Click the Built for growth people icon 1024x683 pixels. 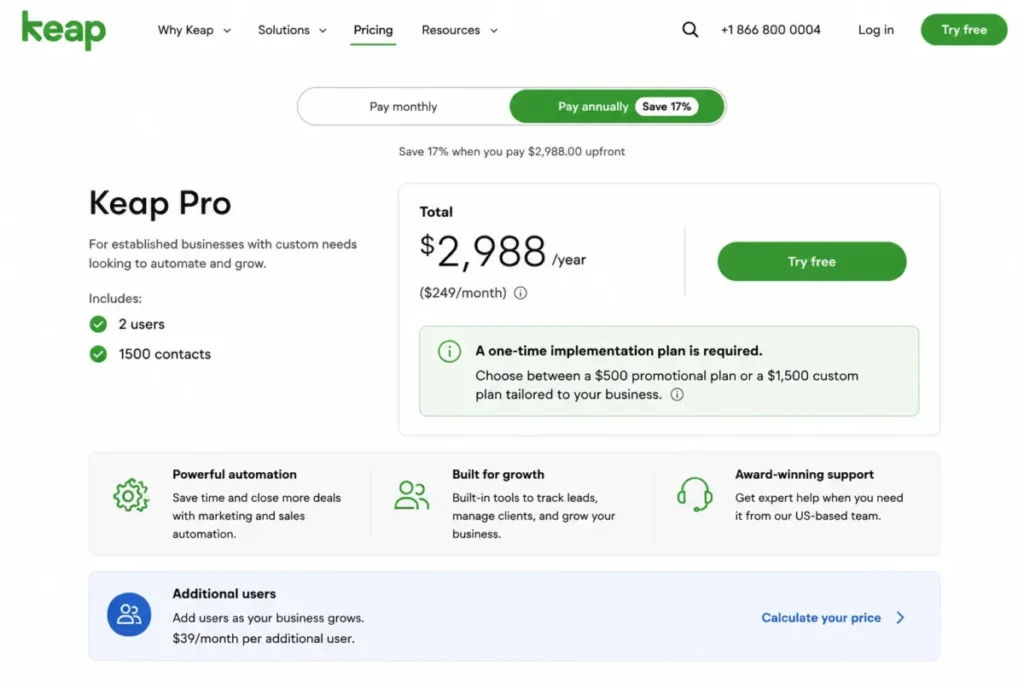tap(412, 496)
